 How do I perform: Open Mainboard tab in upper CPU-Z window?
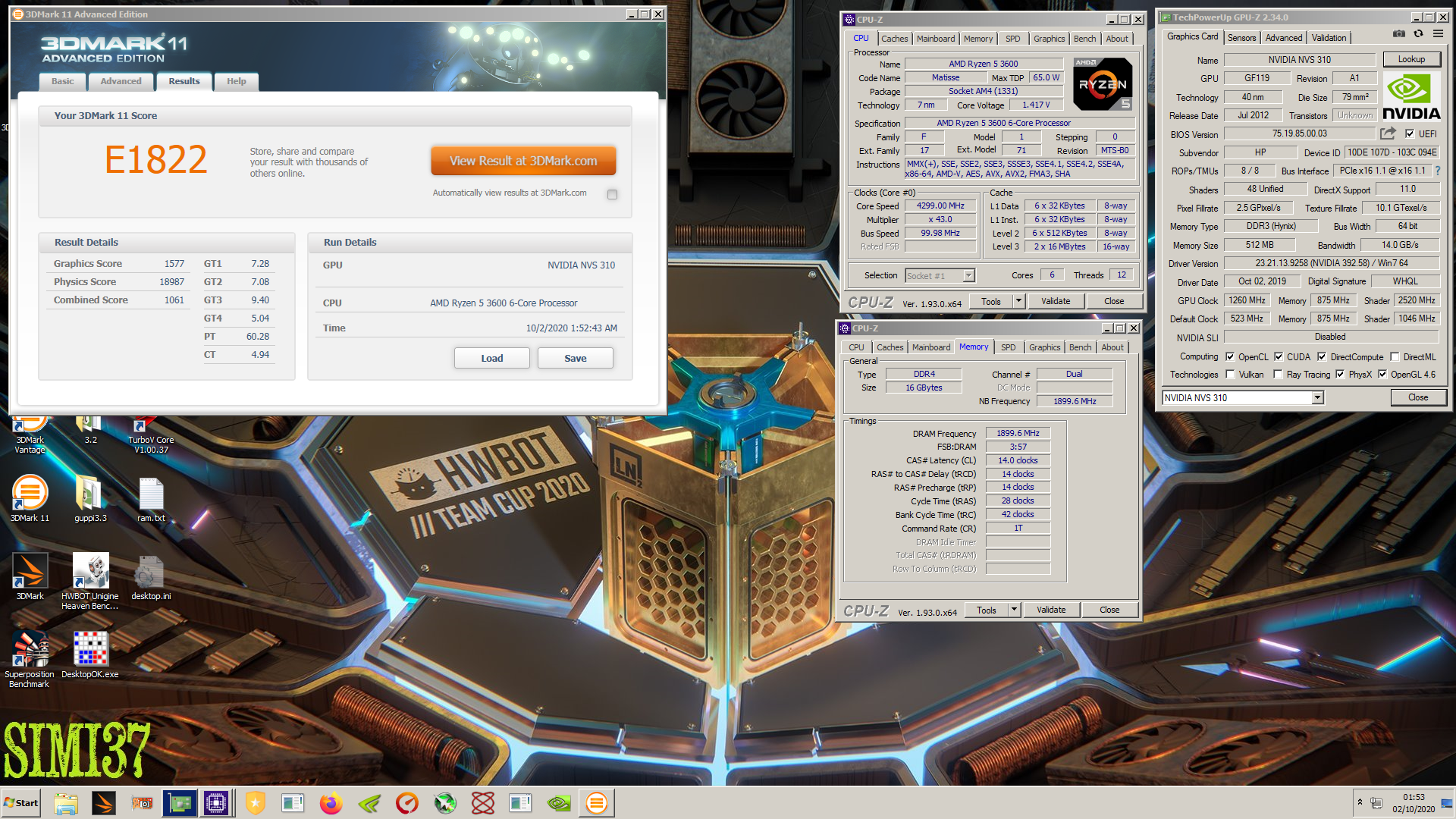click(936, 39)
